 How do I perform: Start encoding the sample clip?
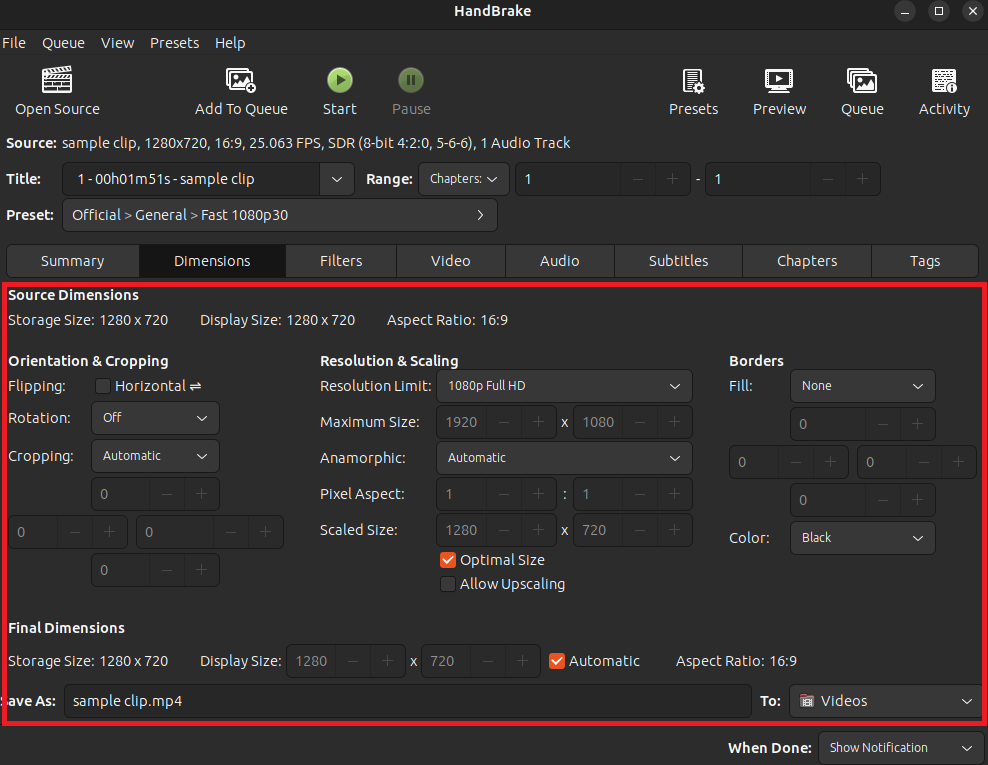tap(339, 90)
